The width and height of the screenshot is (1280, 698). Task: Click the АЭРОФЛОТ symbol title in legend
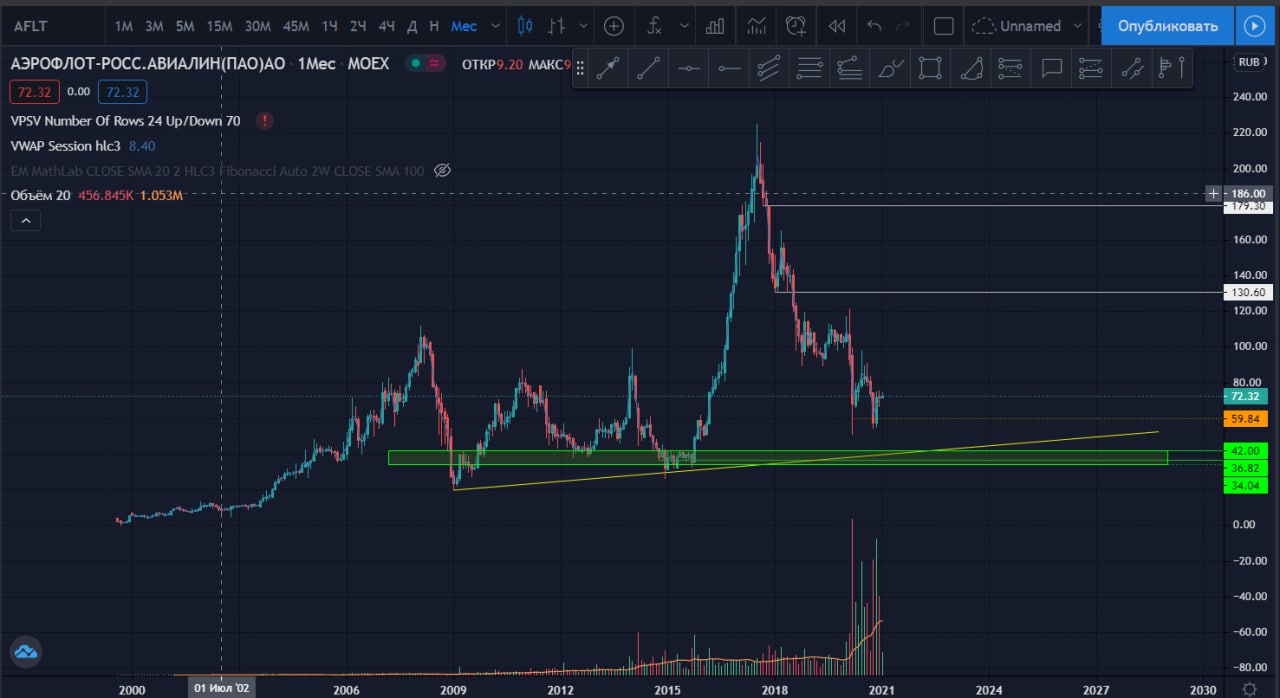point(146,63)
